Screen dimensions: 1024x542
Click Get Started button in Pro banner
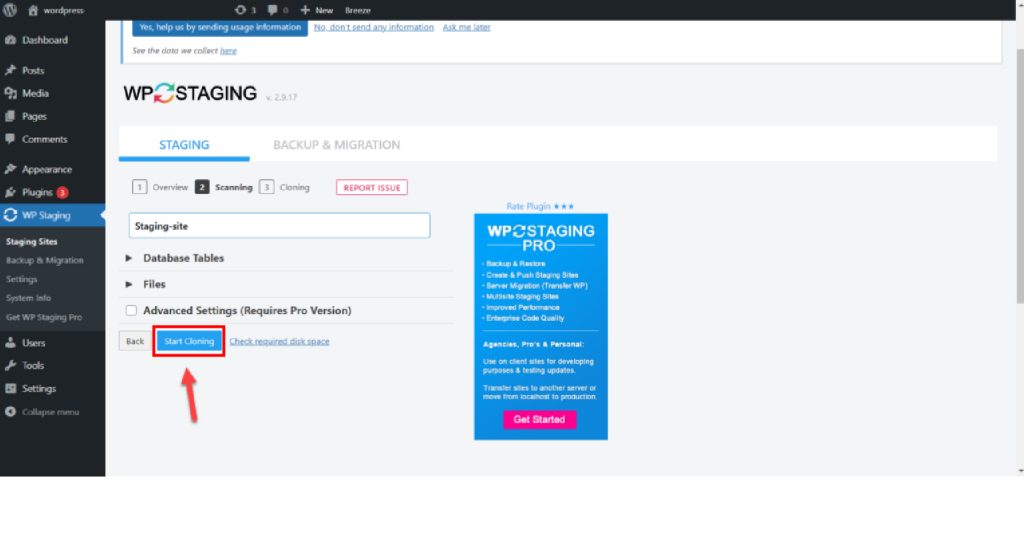point(539,419)
